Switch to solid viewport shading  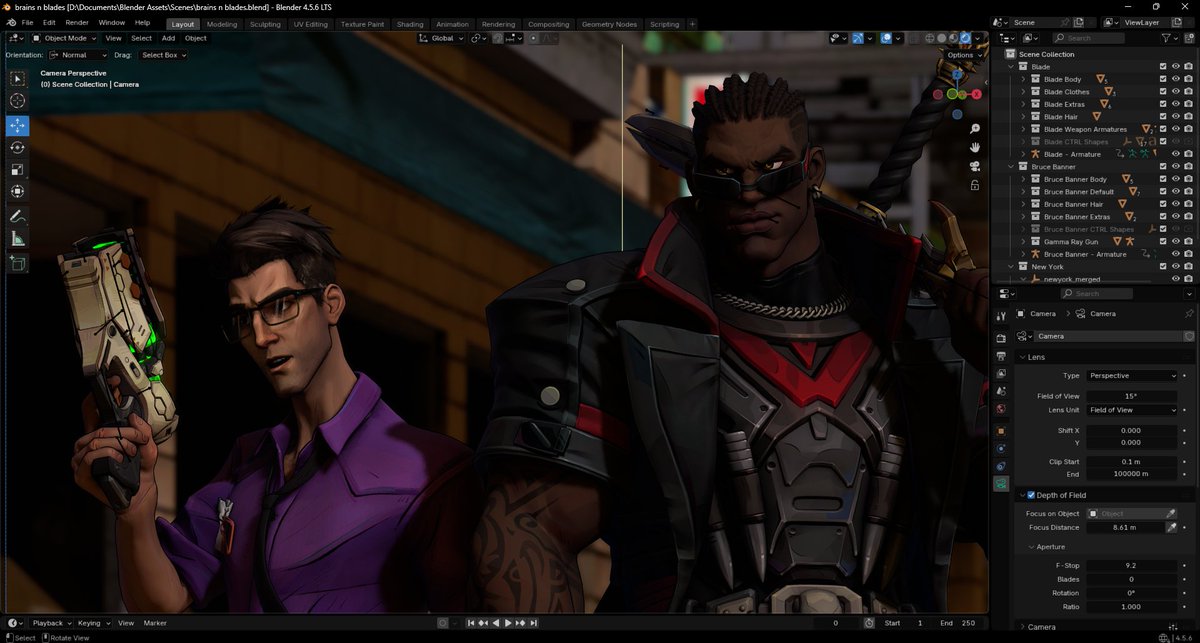[940, 38]
